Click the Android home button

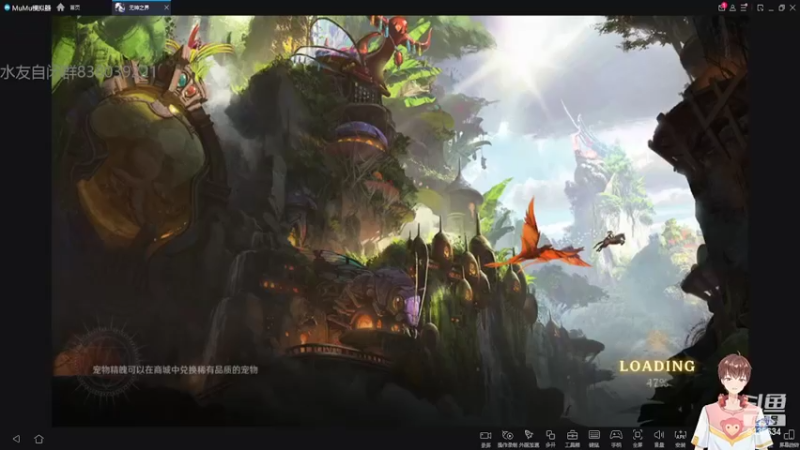pos(39,439)
